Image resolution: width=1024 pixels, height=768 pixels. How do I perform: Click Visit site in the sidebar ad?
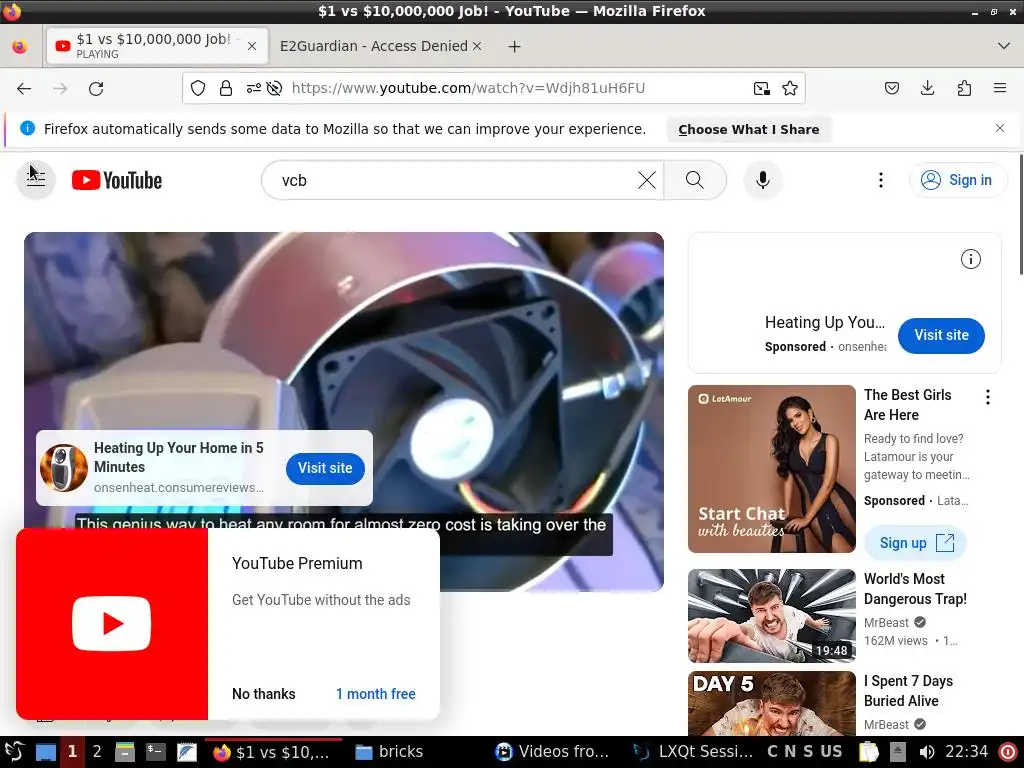pyautogui.click(x=941, y=336)
